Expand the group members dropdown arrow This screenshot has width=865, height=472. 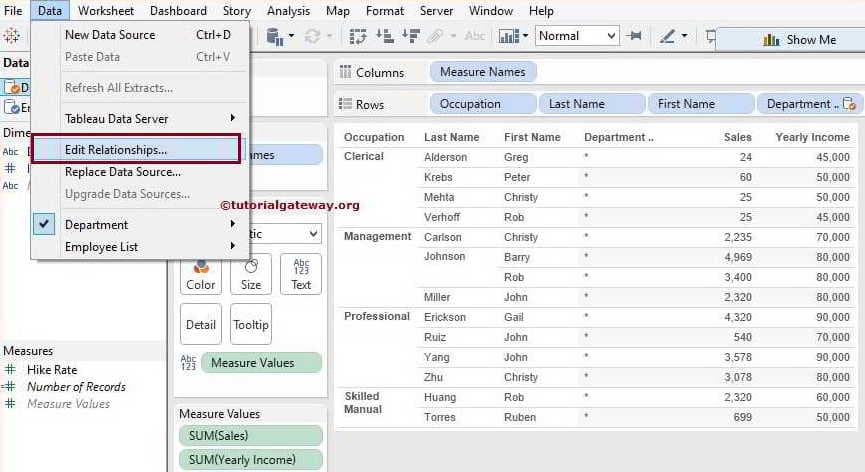[453, 36]
